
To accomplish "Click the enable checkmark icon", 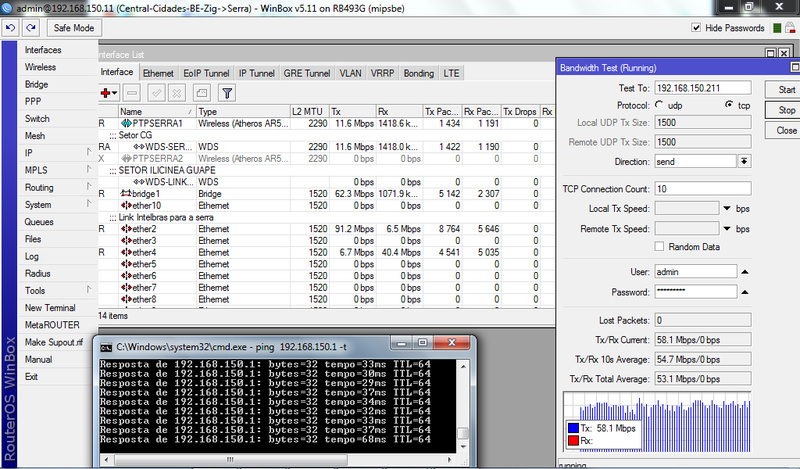I will pos(156,93).
